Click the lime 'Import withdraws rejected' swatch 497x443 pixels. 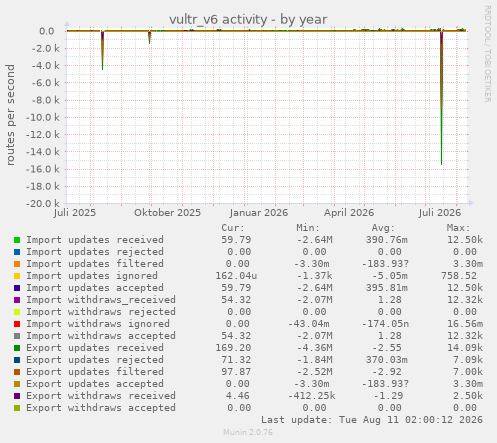coord(17,312)
